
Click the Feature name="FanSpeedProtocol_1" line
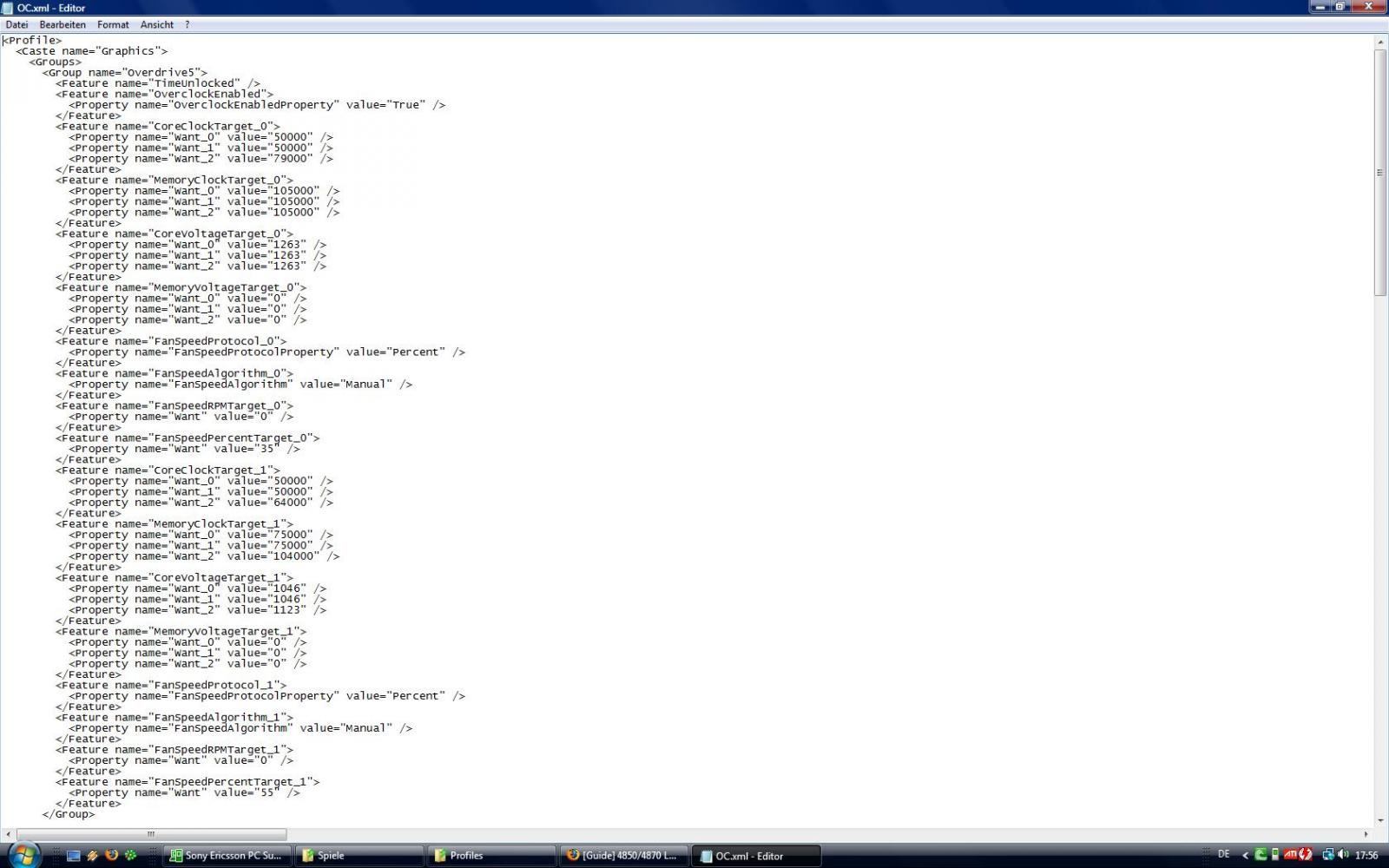coord(171,686)
